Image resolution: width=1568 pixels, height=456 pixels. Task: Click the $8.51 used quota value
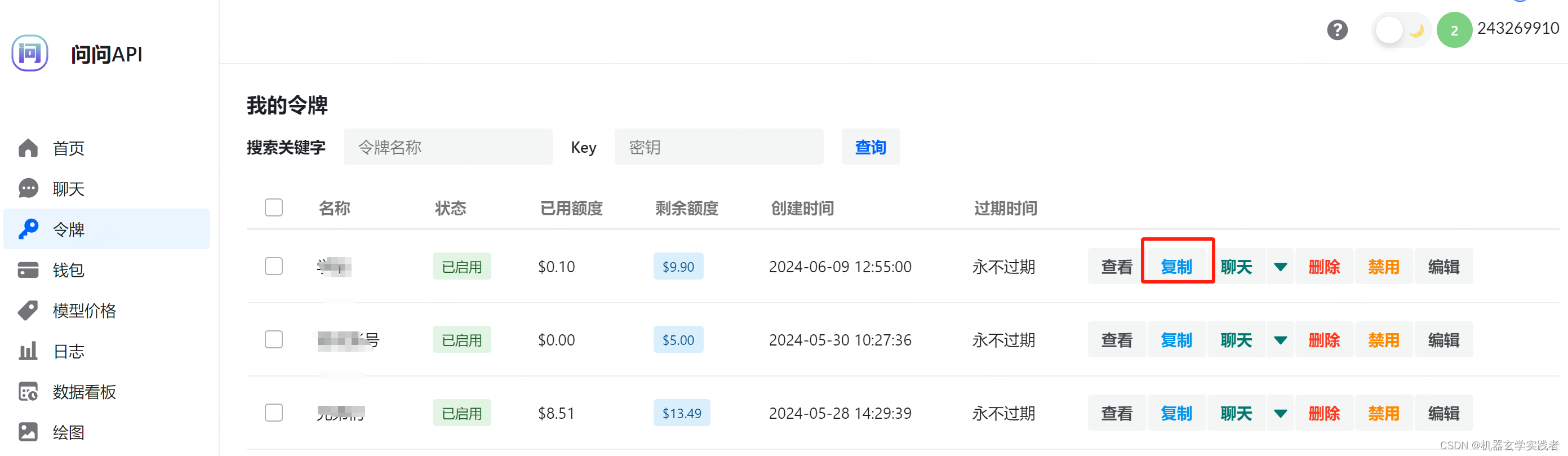[x=556, y=413]
